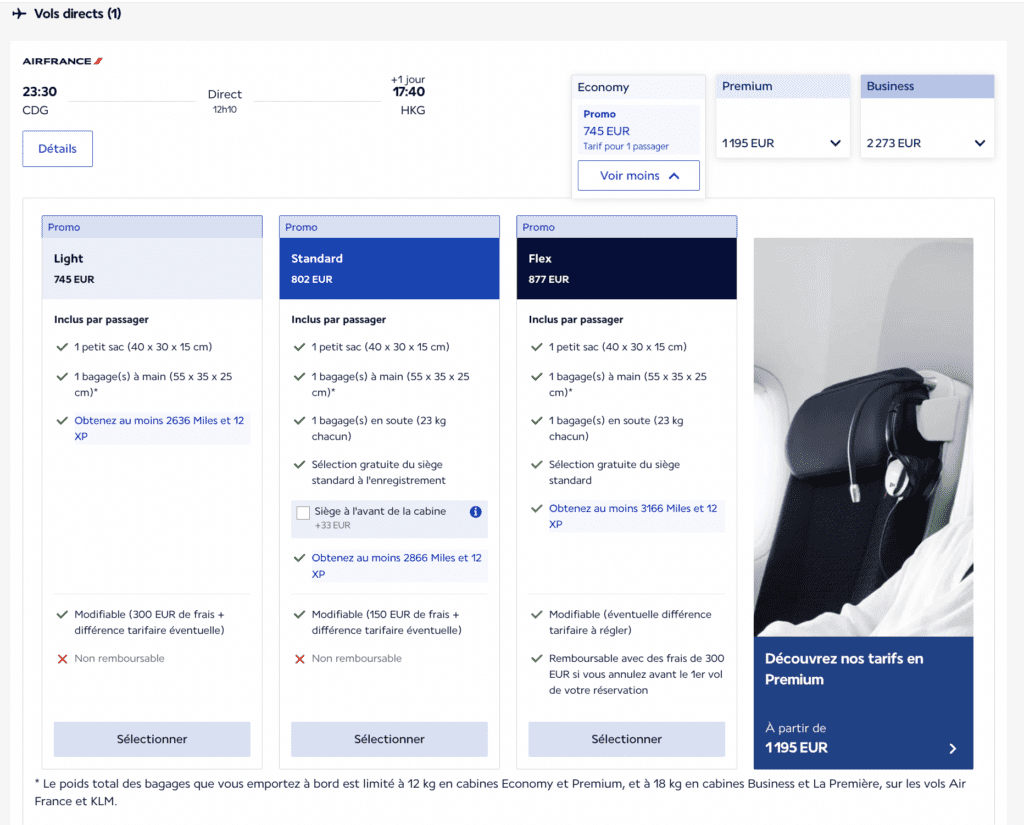Image resolution: width=1024 pixels, height=825 pixels.
Task: Click checkmark beside Flex Remboursable avec frais
Action: [x=537, y=658]
